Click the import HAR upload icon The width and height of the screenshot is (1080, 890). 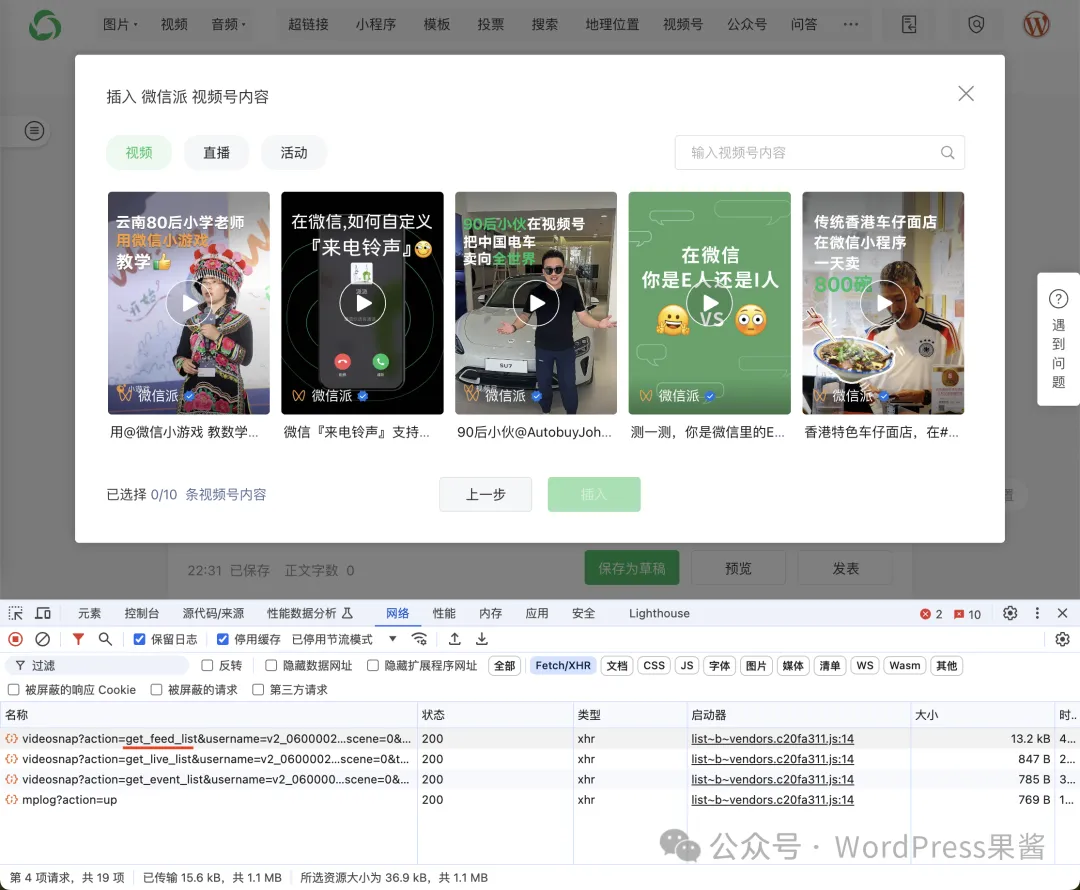coord(455,639)
